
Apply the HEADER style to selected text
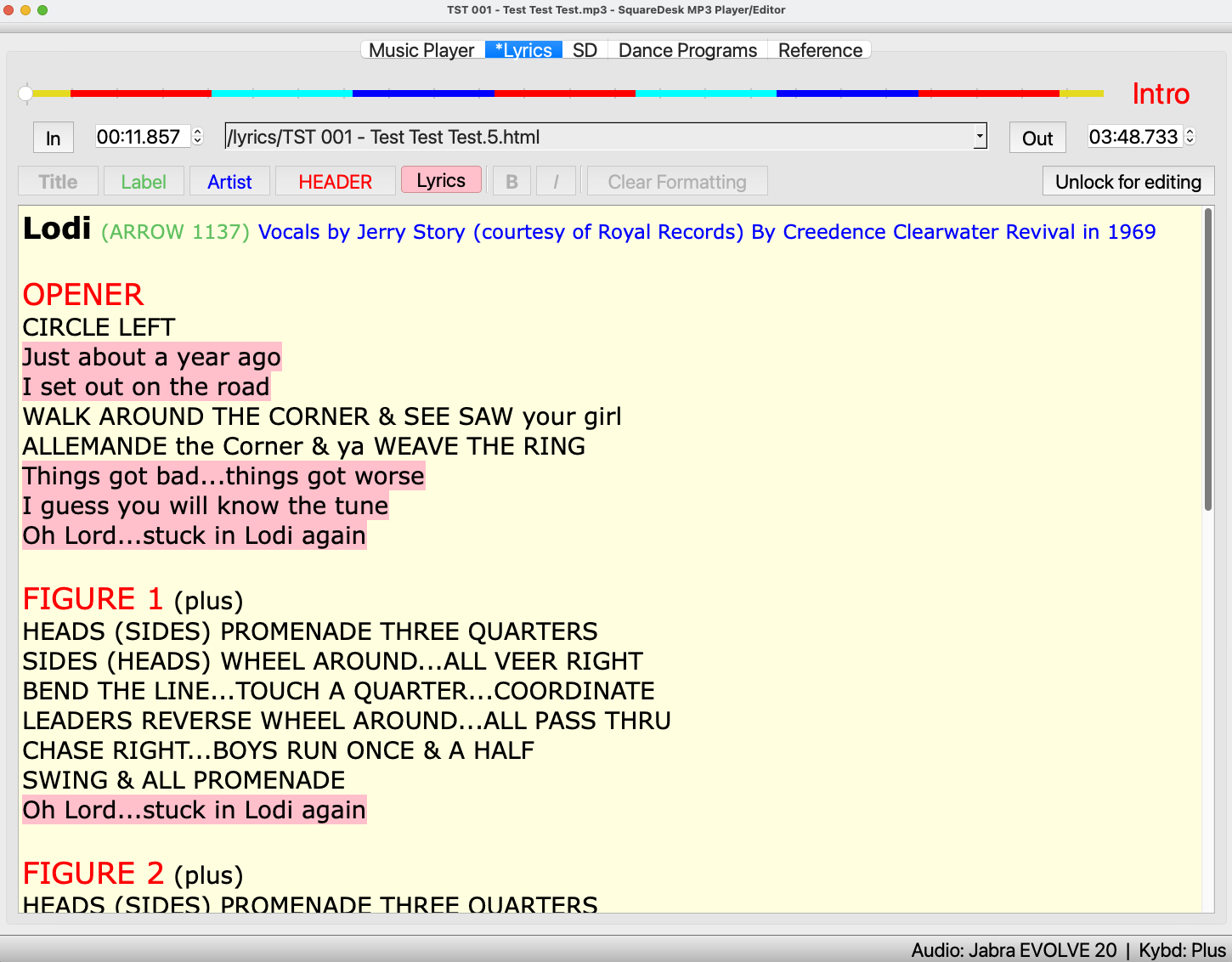(335, 180)
